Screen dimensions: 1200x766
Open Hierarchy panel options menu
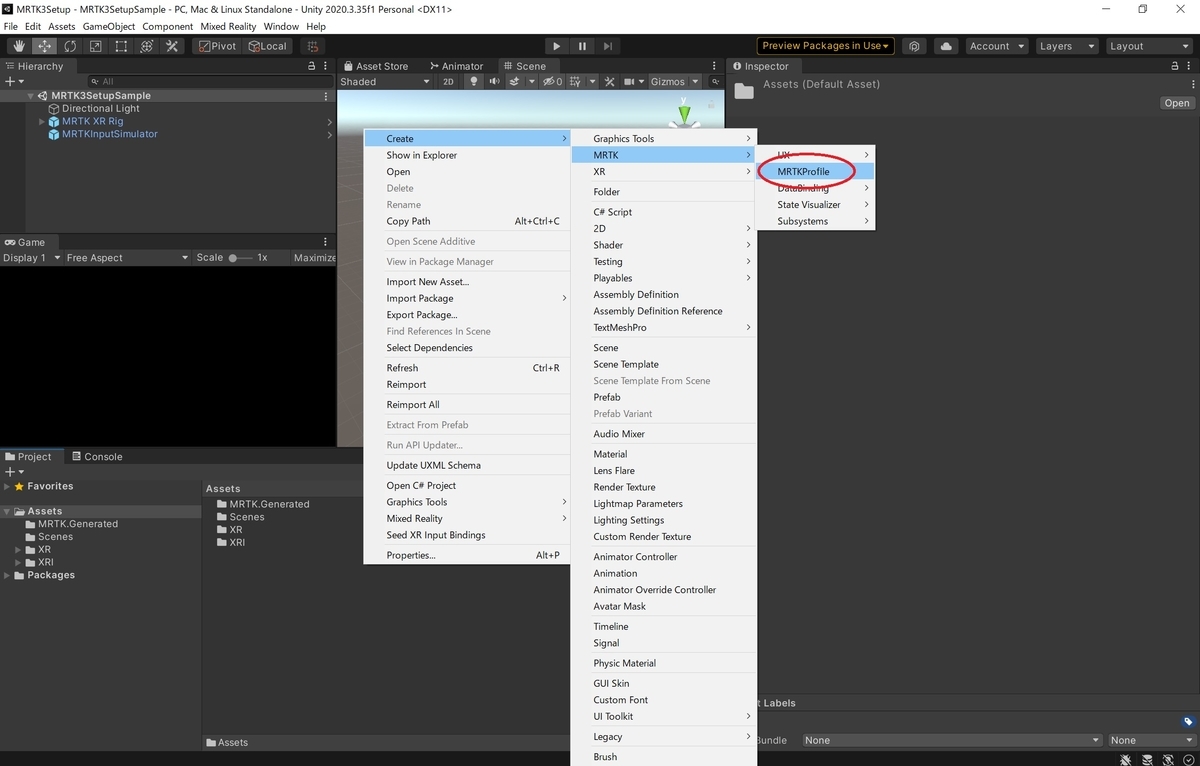click(327, 66)
